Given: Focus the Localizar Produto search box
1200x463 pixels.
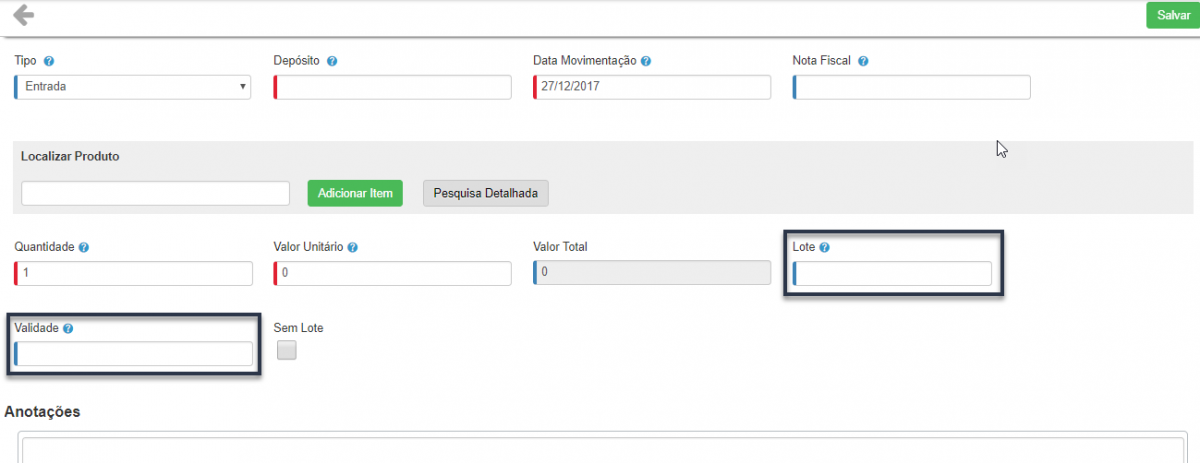Looking at the screenshot, I should click(x=155, y=193).
